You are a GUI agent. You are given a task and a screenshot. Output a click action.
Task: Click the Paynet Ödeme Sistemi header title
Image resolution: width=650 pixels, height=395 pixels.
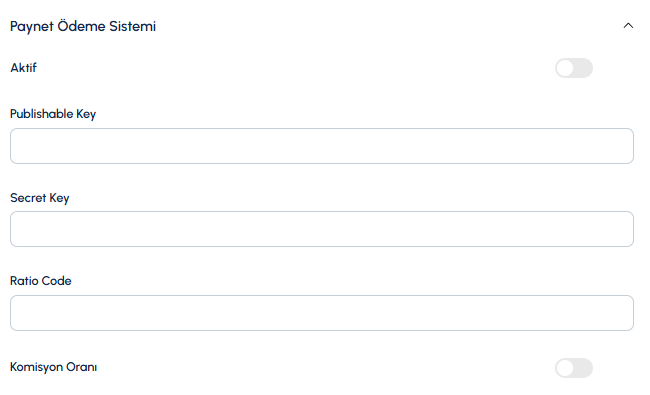click(83, 26)
